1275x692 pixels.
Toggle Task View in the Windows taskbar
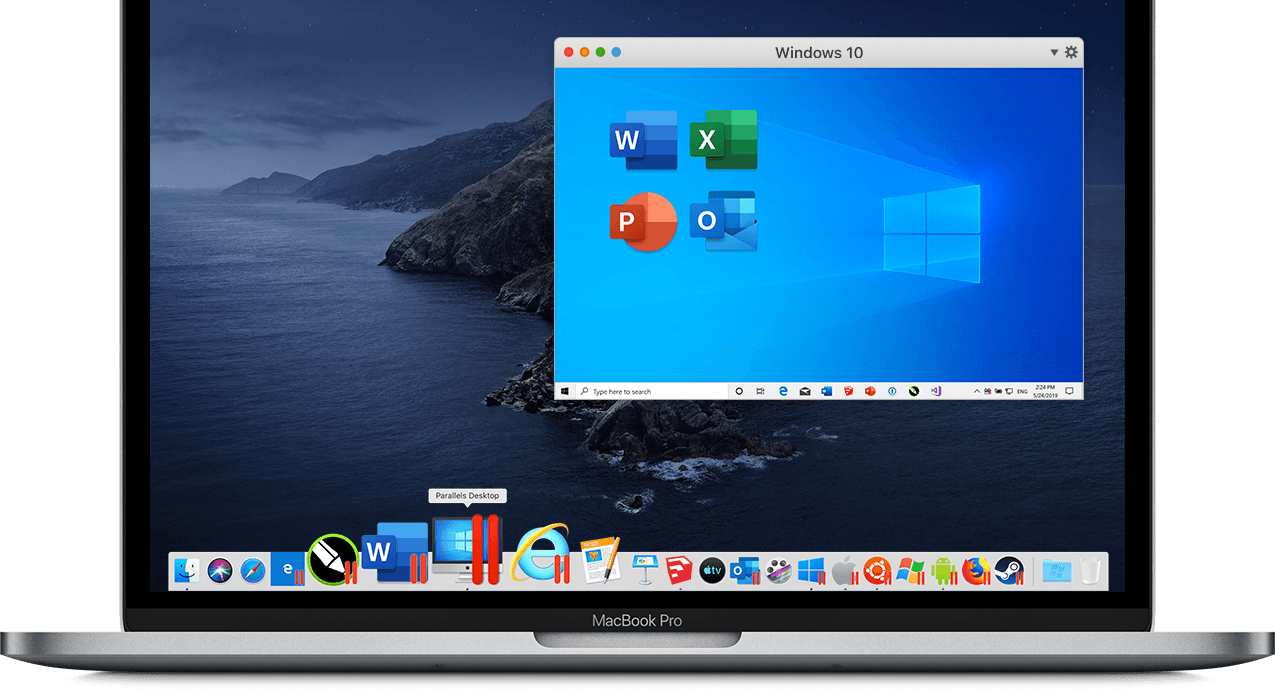(x=762, y=390)
